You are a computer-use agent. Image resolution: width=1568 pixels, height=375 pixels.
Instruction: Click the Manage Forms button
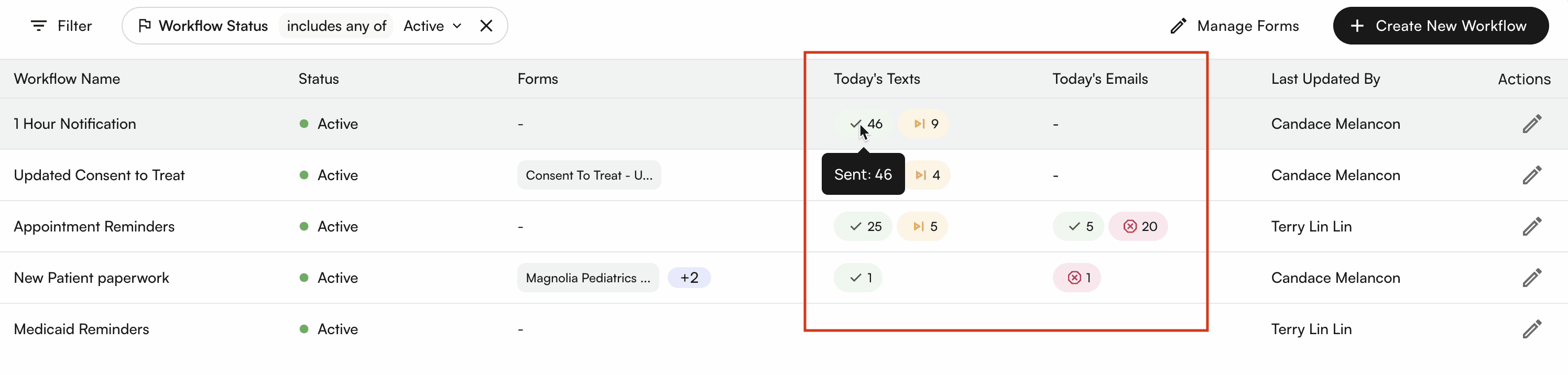coord(1235,26)
